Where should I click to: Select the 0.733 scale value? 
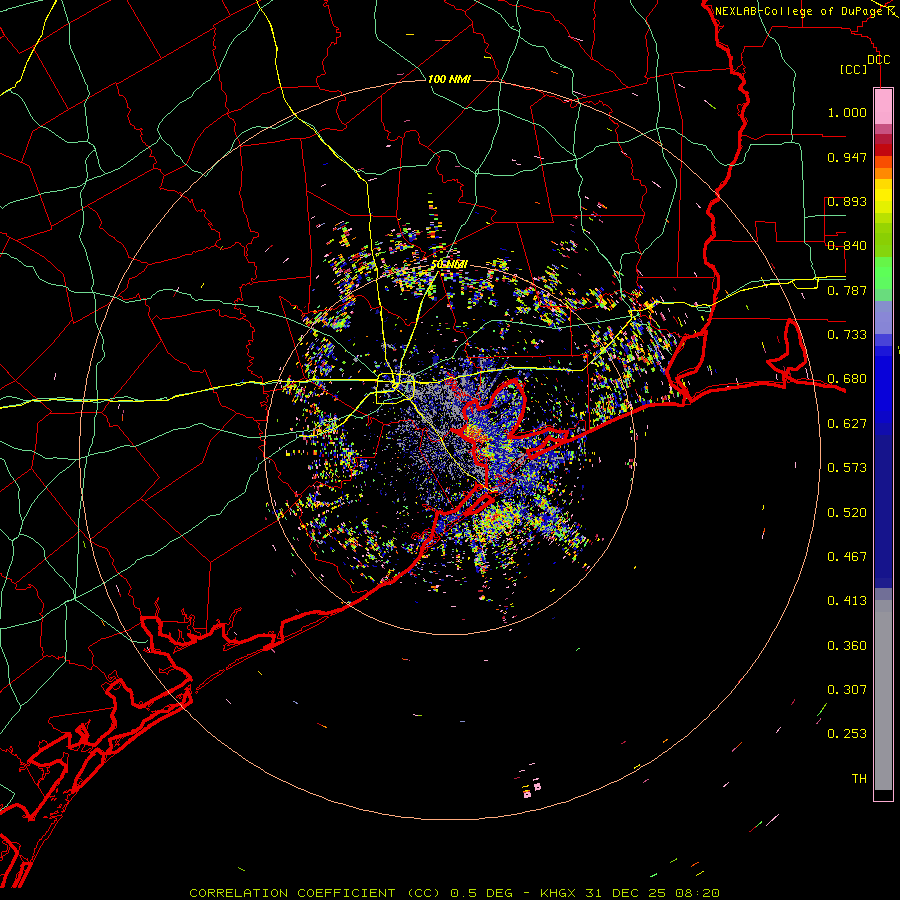coord(847,335)
